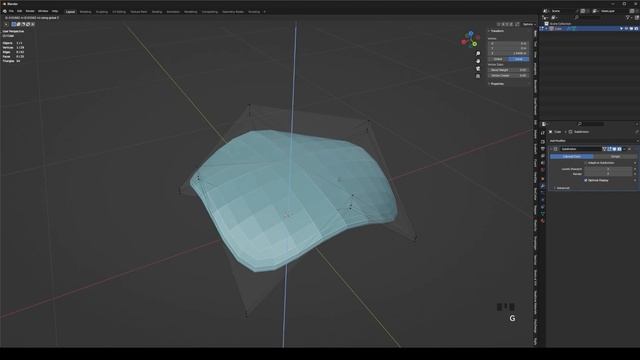The width and height of the screenshot is (640, 360).
Task: Open the outliner display mode dropdown
Action: (554, 18)
